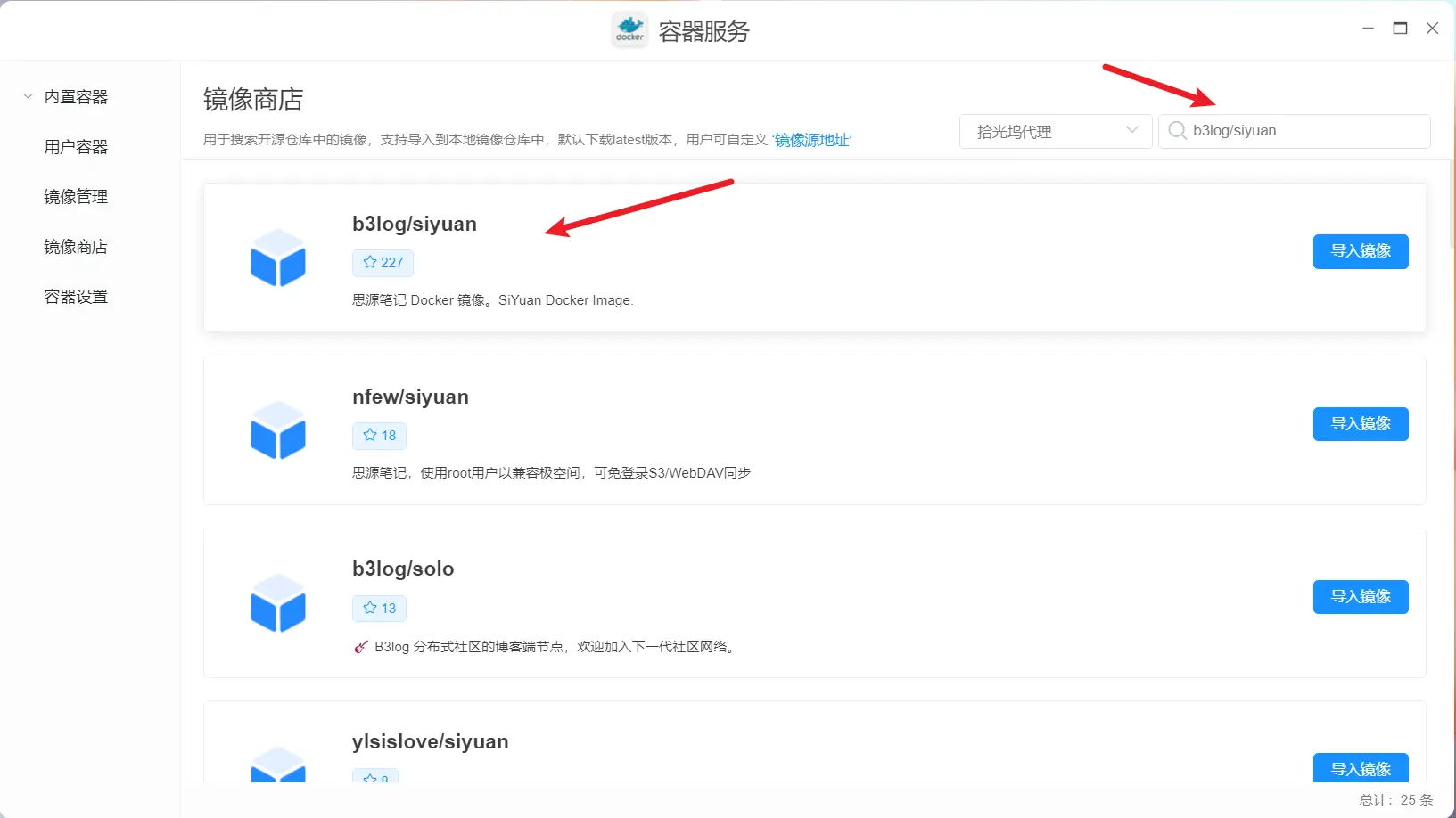Click the b3log/siyuan title text
The width and height of the screenshot is (1456, 818).
point(415,224)
